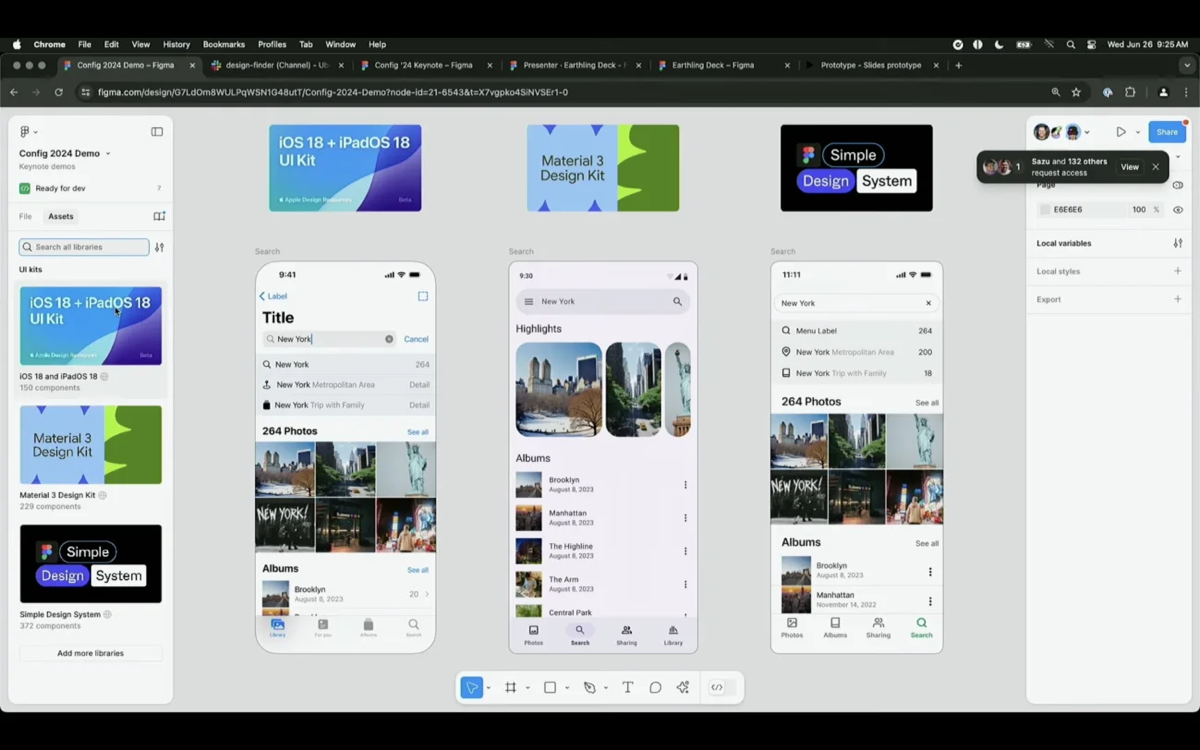Open asset filter settings icon beside search
The height and width of the screenshot is (750, 1200).
[159, 247]
